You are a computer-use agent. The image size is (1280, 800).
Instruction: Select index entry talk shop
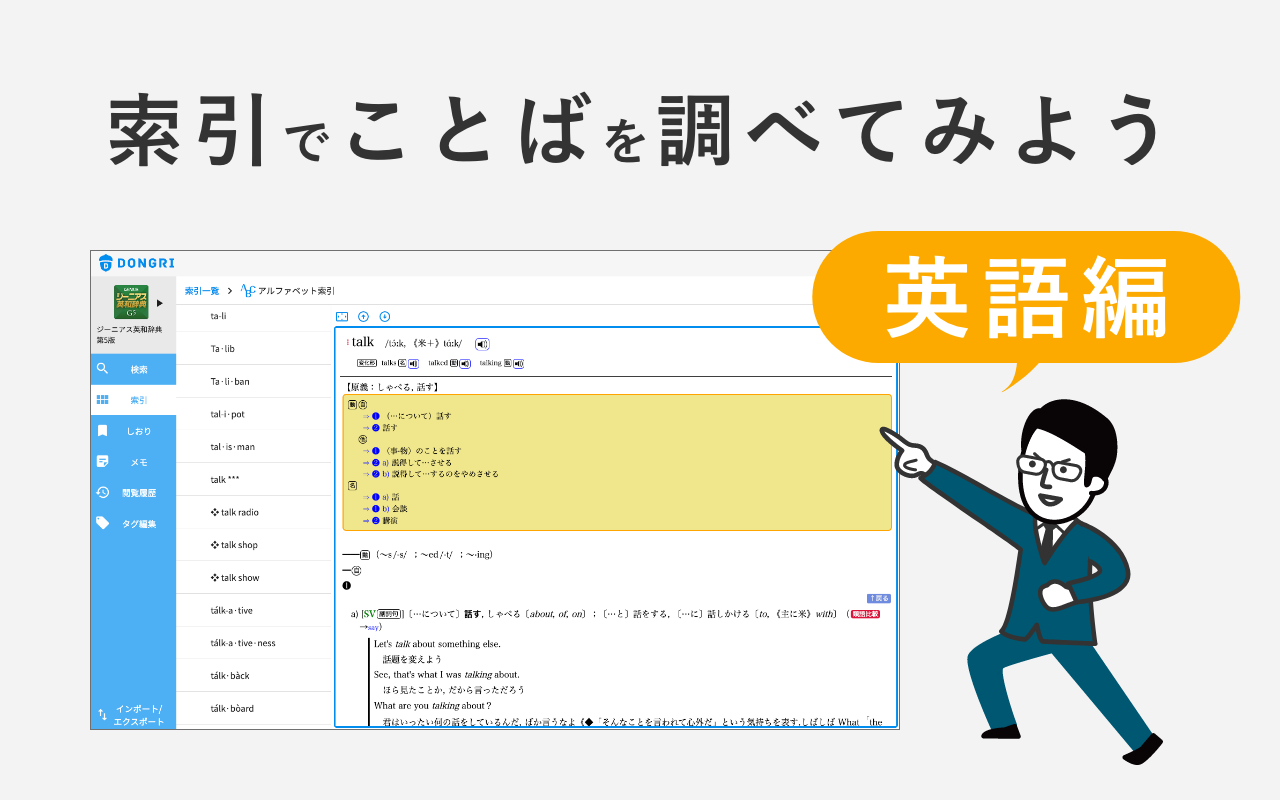(254, 545)
